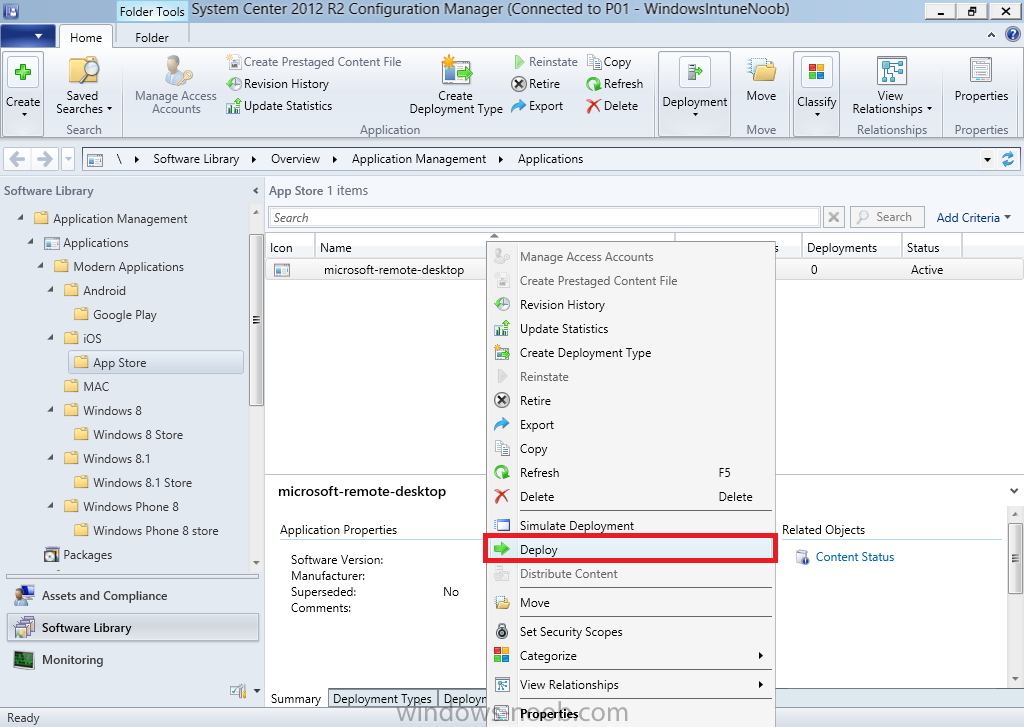Sort by the Deployments column header
The image size is (1024, 727).
(850, 248)
